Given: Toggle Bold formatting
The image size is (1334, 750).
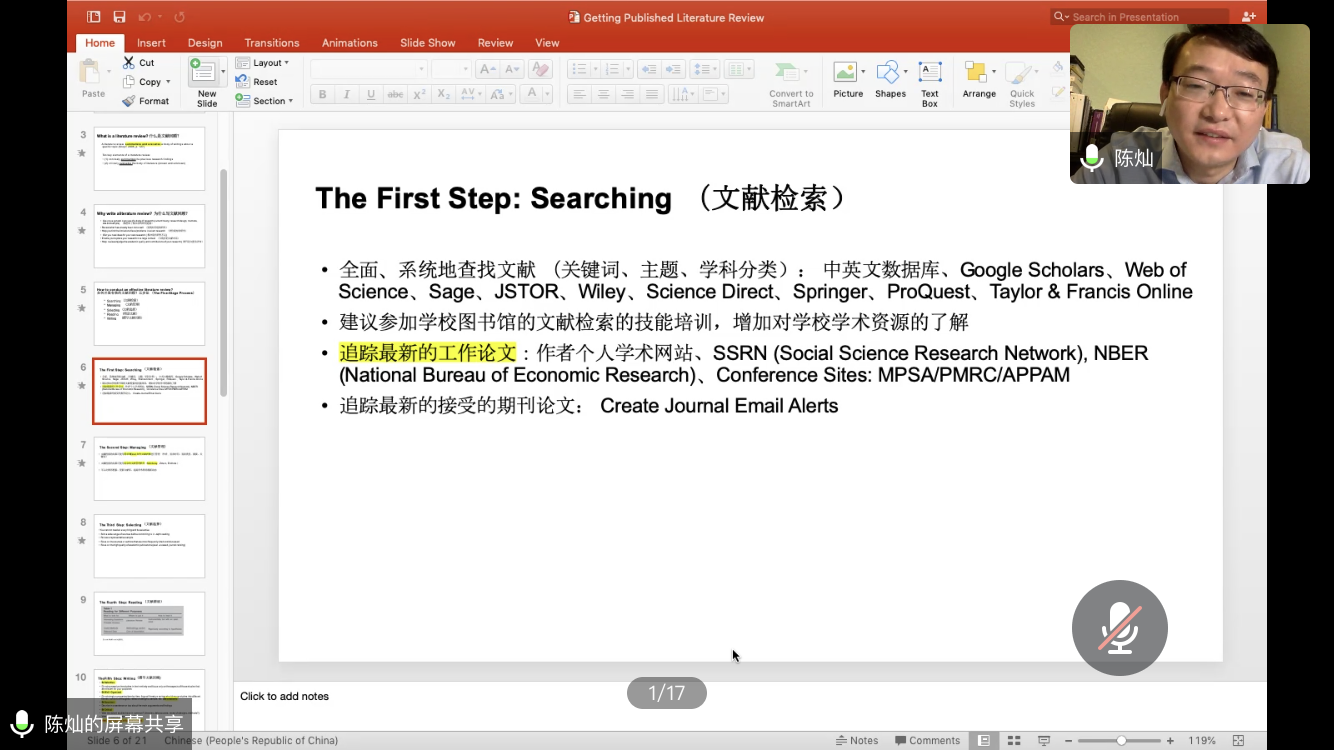Looking at the screenshot, I should [x=322, y=95].
